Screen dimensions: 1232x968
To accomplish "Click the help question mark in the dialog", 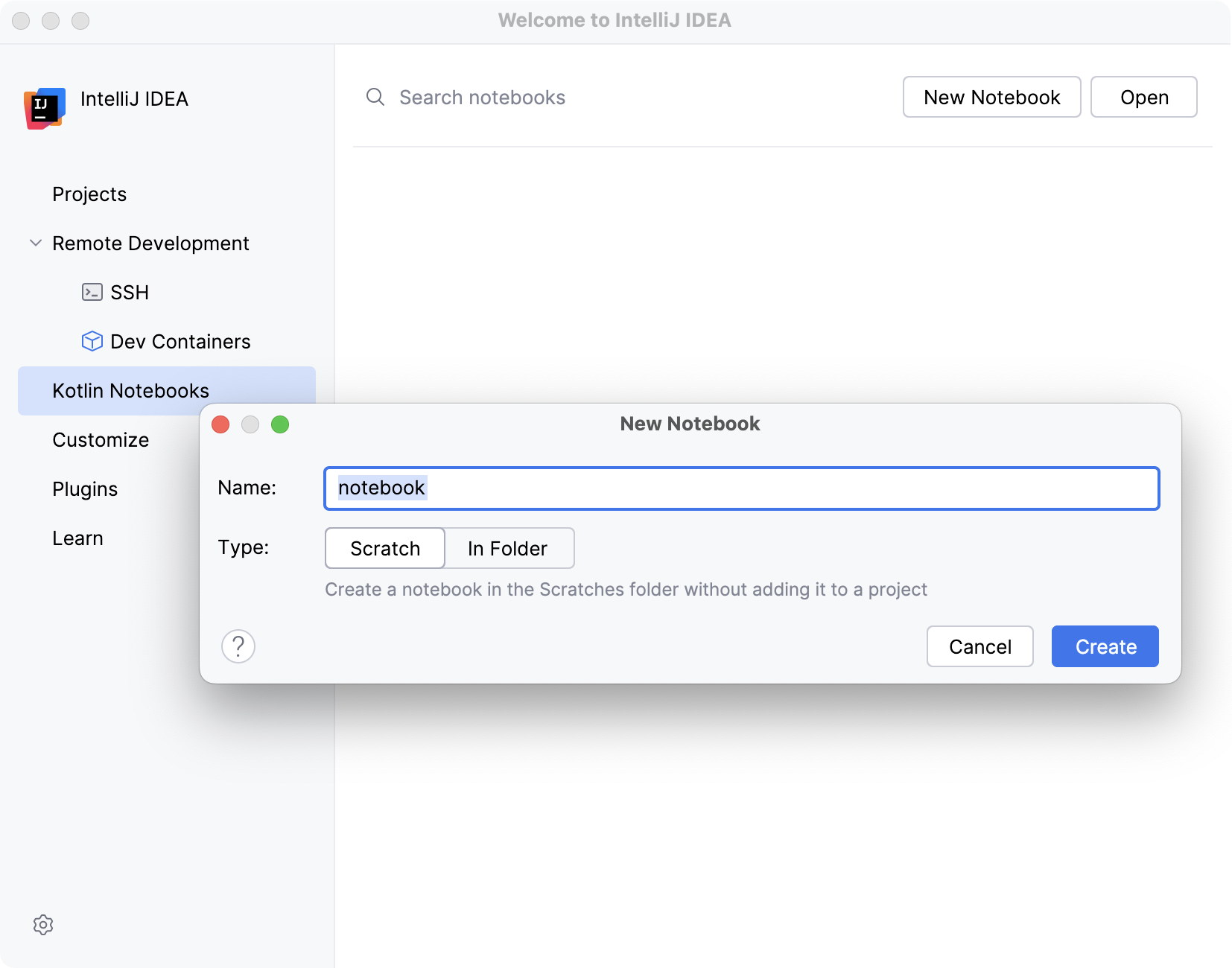I will [238, 646].
